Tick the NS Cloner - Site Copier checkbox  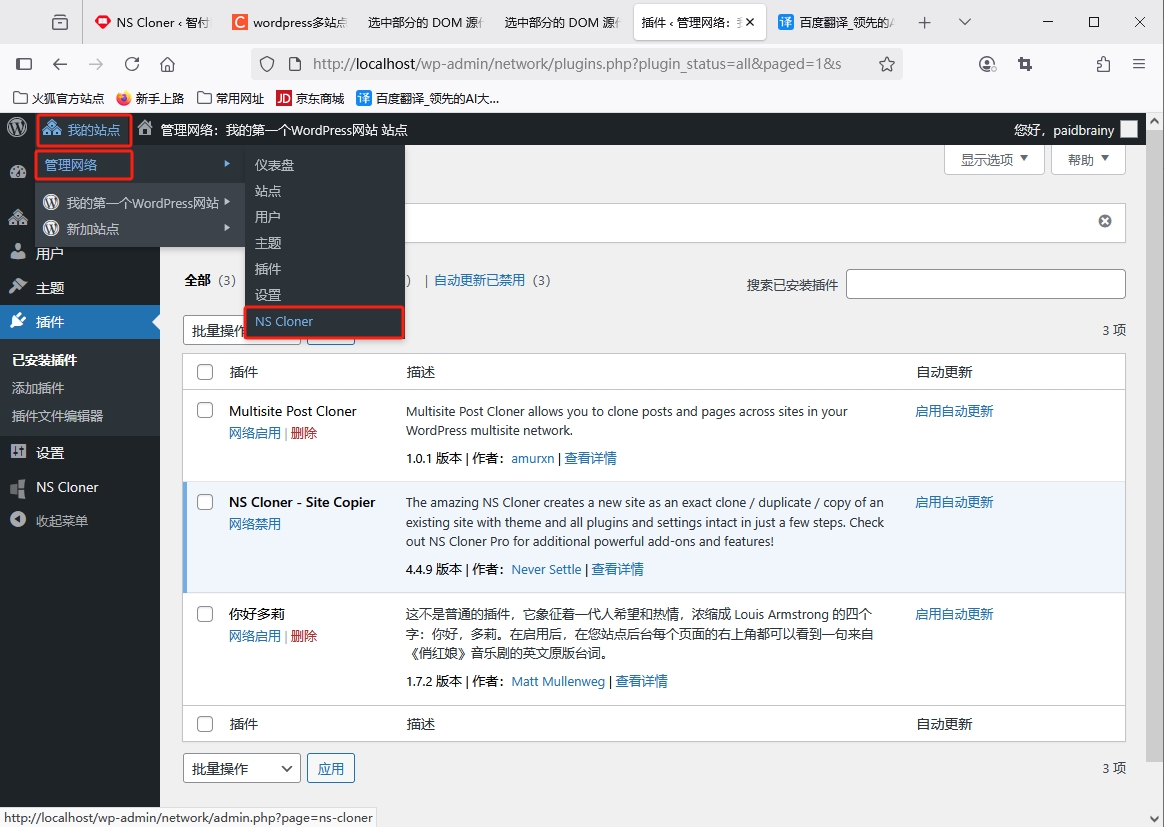[x=205, y=502]
